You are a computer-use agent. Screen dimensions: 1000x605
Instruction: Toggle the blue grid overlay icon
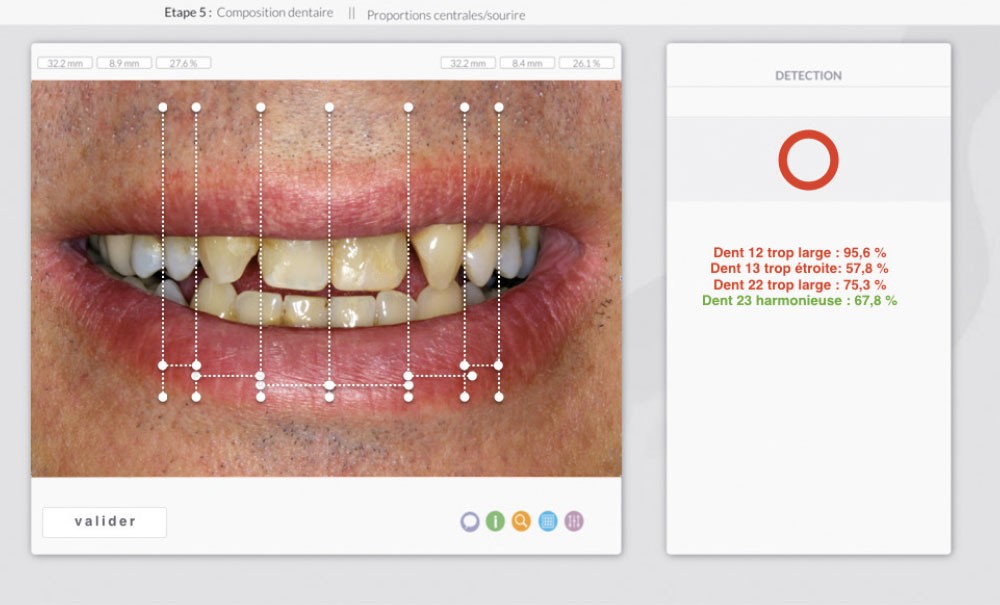[548, 521]
